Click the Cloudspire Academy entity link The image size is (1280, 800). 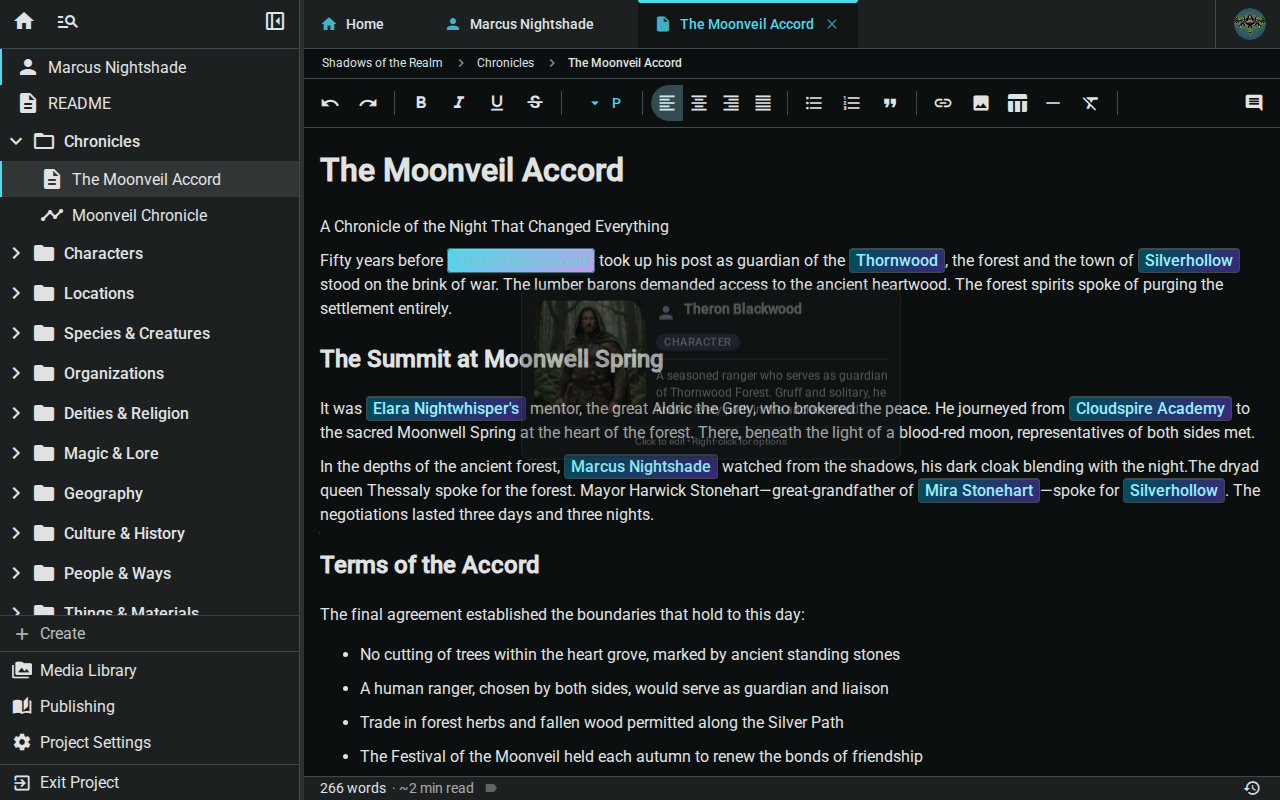pos(1150,408)
